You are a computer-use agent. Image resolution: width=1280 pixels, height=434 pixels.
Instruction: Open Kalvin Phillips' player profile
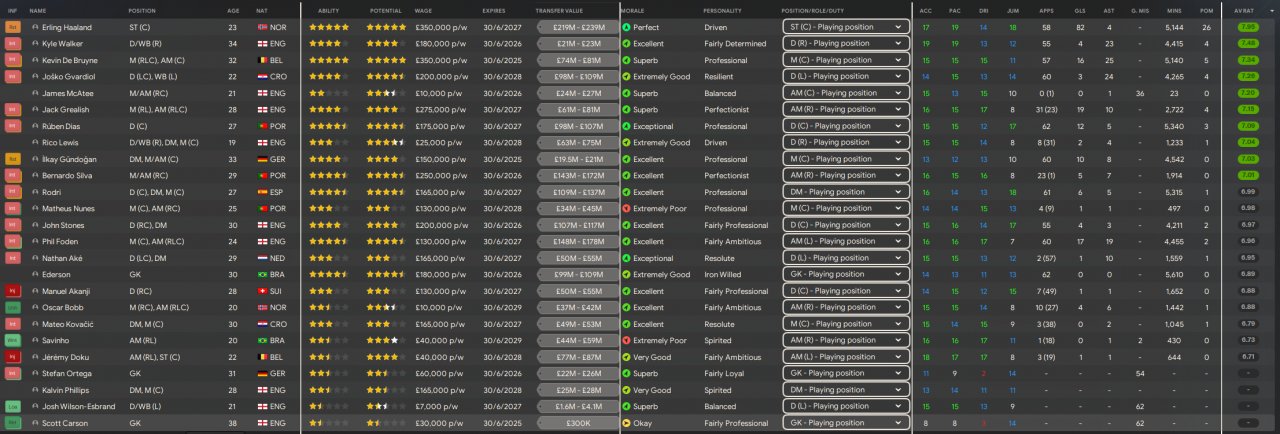68,390
